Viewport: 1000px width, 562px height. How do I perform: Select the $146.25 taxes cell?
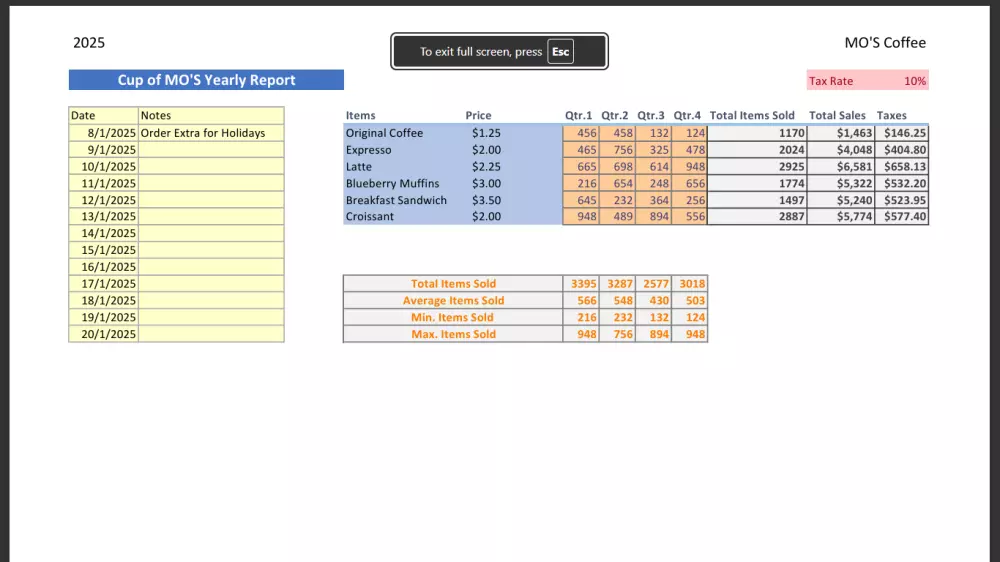901,133
